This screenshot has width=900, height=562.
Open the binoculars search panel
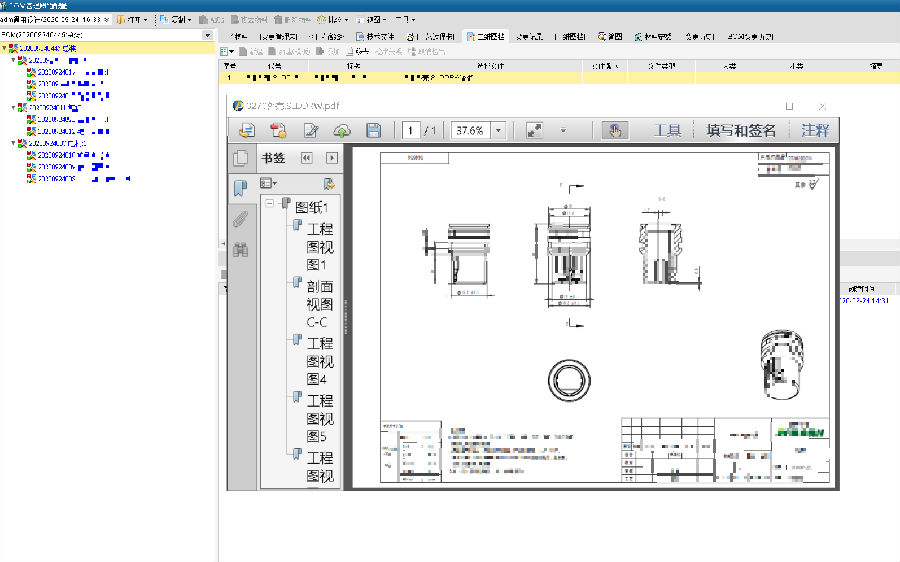point(240,251)
